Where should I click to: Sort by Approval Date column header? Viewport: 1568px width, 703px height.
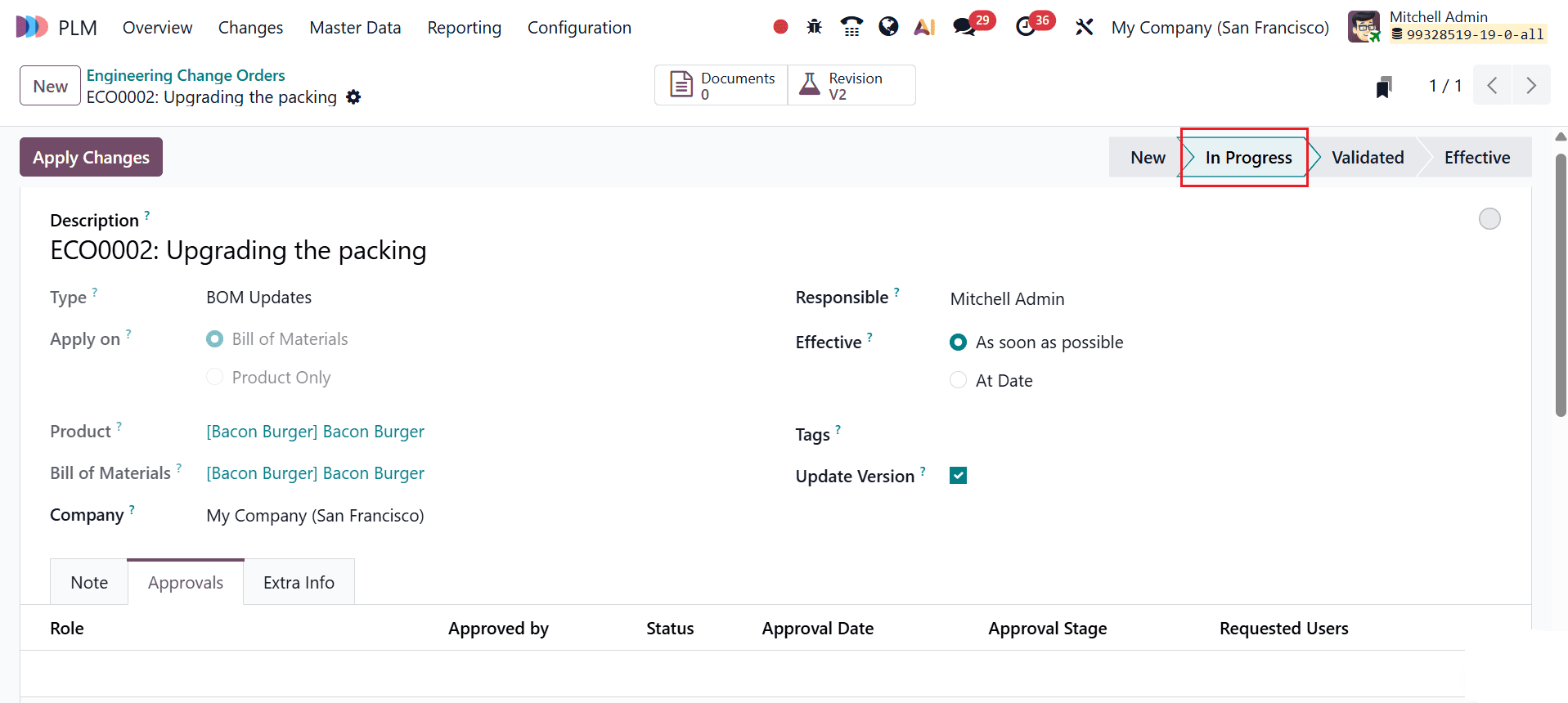click(818, 628)
